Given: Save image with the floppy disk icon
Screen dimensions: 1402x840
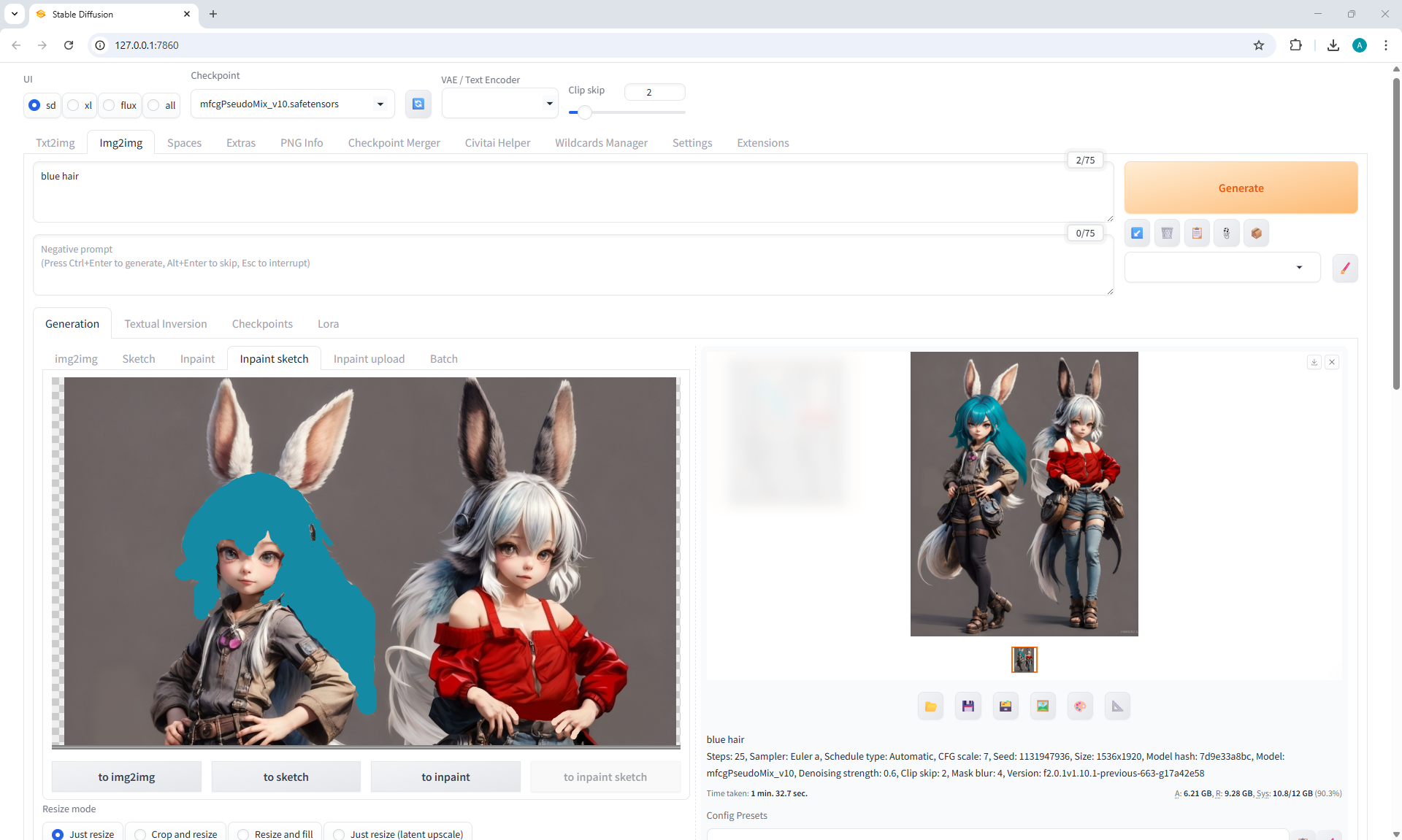Looking at the screenshot, I should (968, 706).
